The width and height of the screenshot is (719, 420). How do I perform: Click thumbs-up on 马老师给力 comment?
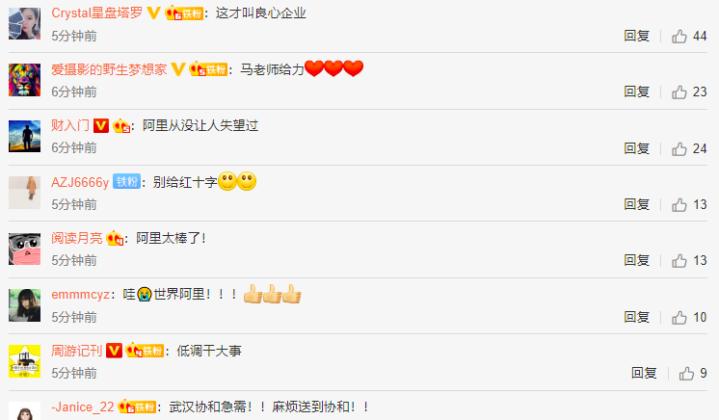click(x=679, y=92)
